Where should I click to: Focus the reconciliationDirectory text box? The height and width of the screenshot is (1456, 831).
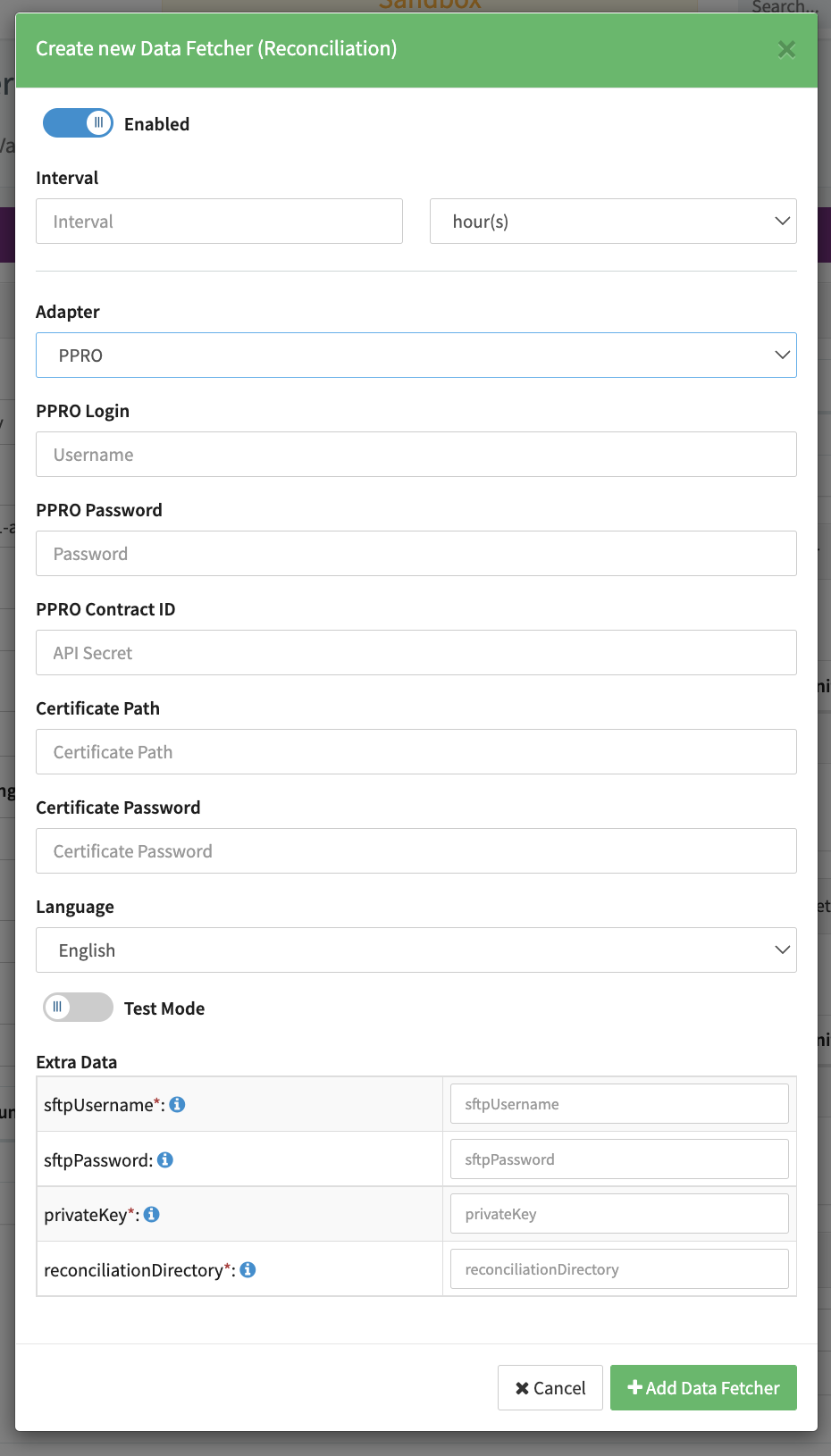[x=619, y=1269]
